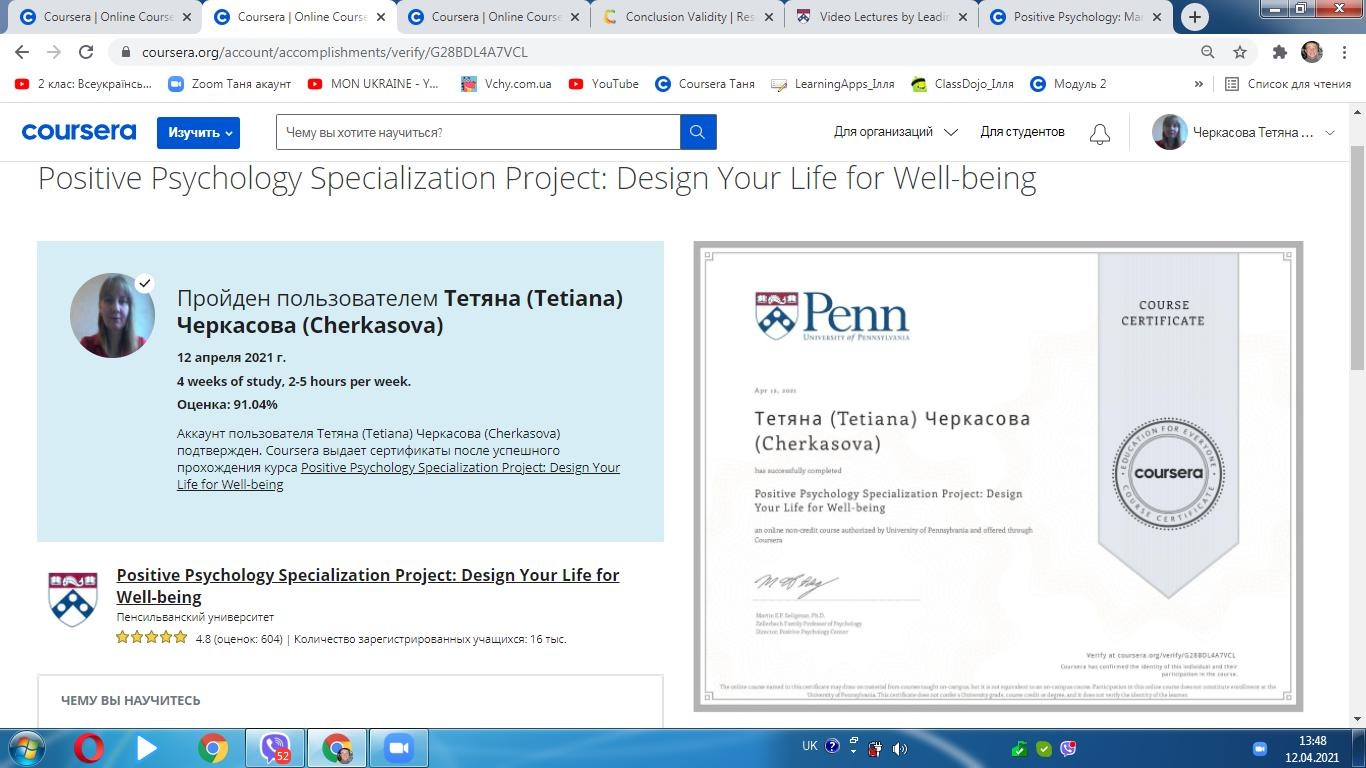Click the volume icon in system tray

point(900,748)
